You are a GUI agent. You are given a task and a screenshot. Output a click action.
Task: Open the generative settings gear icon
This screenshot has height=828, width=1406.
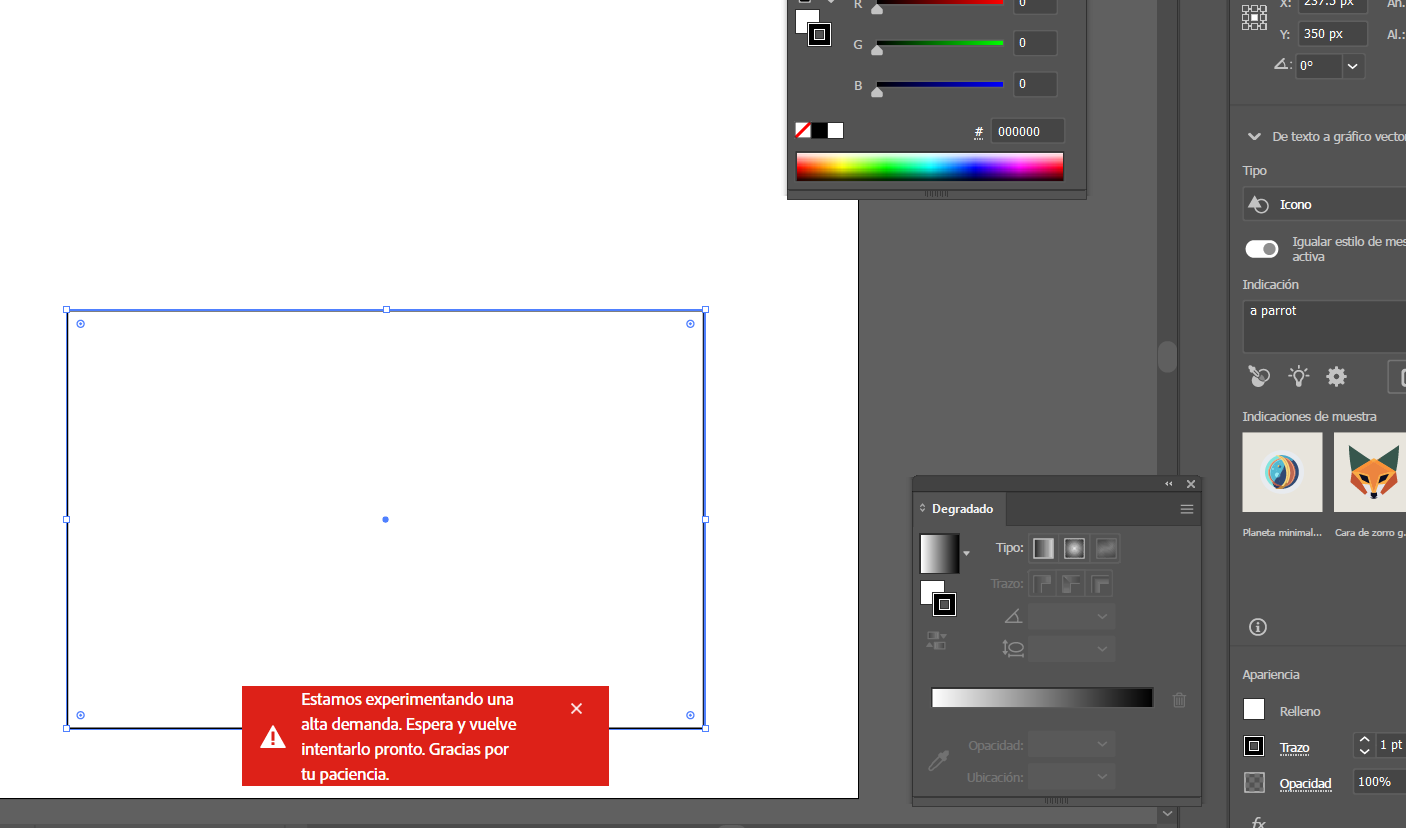tap(1336, 376)
